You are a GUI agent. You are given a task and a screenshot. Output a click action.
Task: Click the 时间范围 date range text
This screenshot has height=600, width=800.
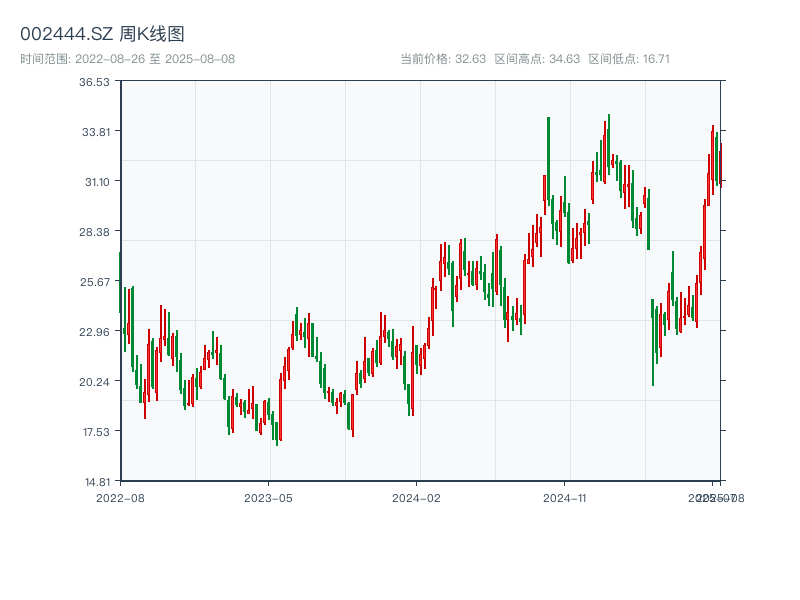[x=127, y=59]
